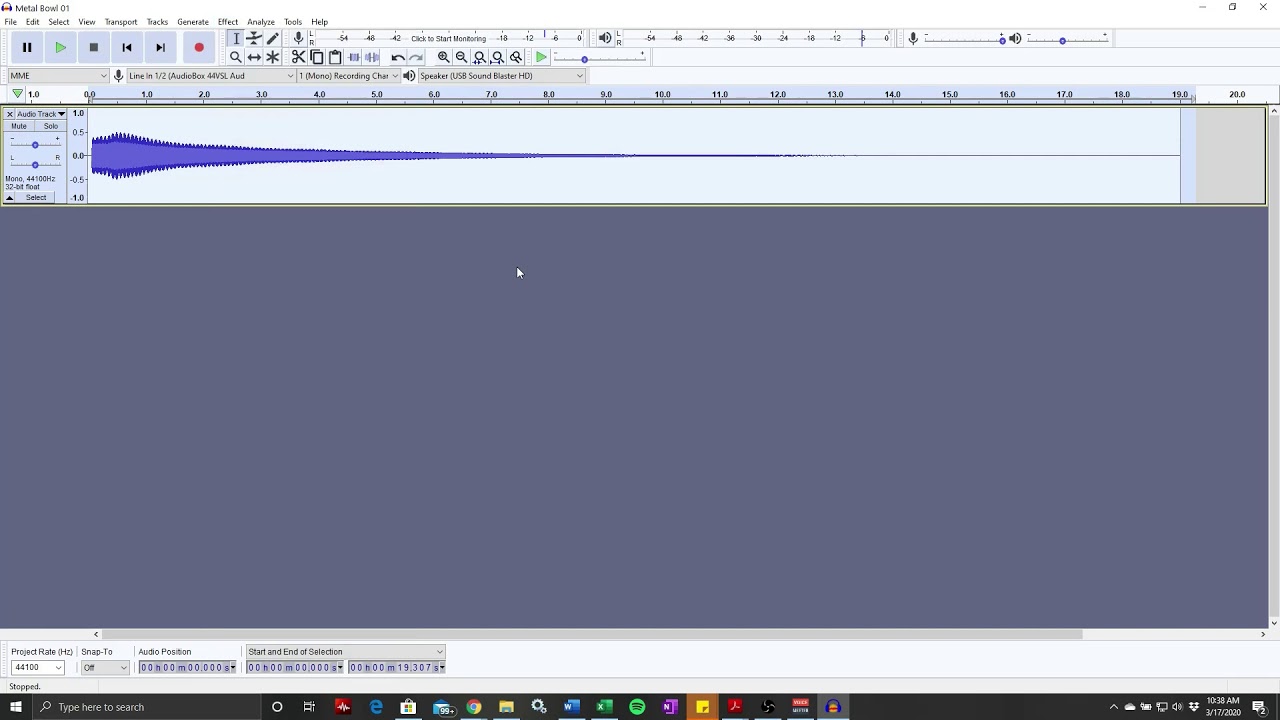This screenshot has width=1280, height=720.
Task: Toggle Solo on the Audio Track
Action: [50, 126]
